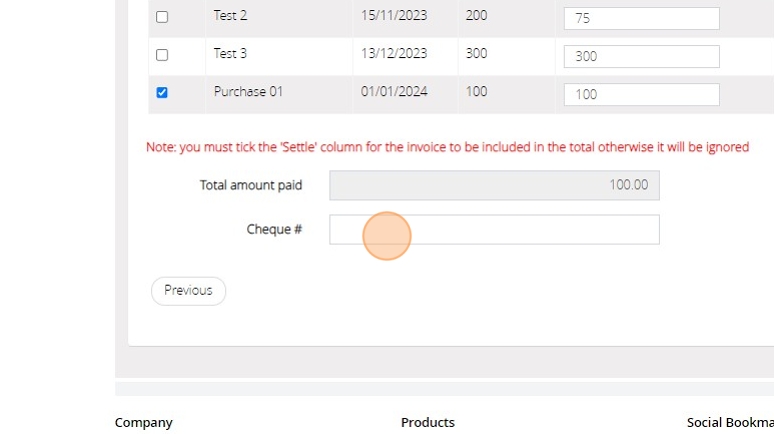Click the Purchase 01 invoice name
This screenshot has width=774, height=434.
248,91
